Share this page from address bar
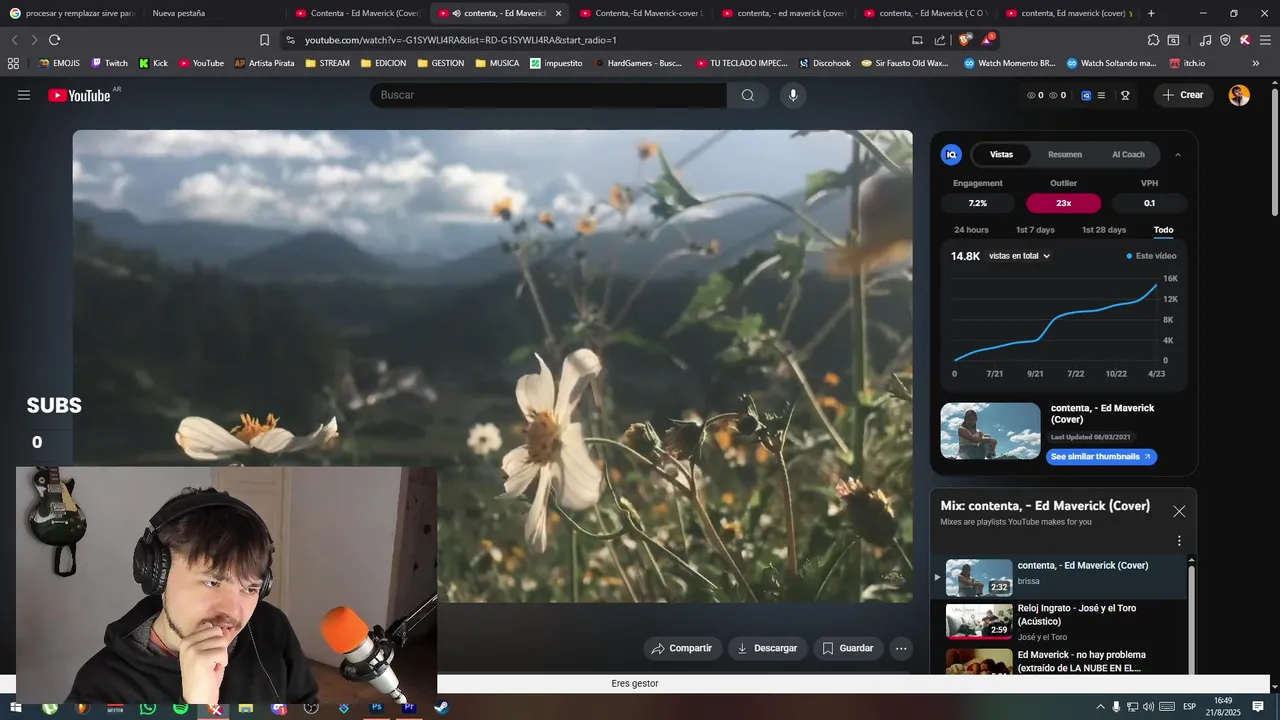The width and height of the screenshot is (1280, 720). pyautogui.click(x=940, y=40)
